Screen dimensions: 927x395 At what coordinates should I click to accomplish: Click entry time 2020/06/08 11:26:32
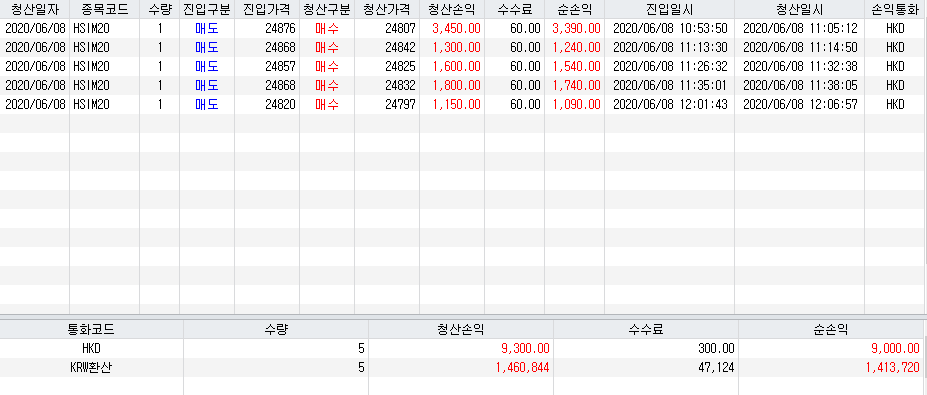(x=670, y=66)
